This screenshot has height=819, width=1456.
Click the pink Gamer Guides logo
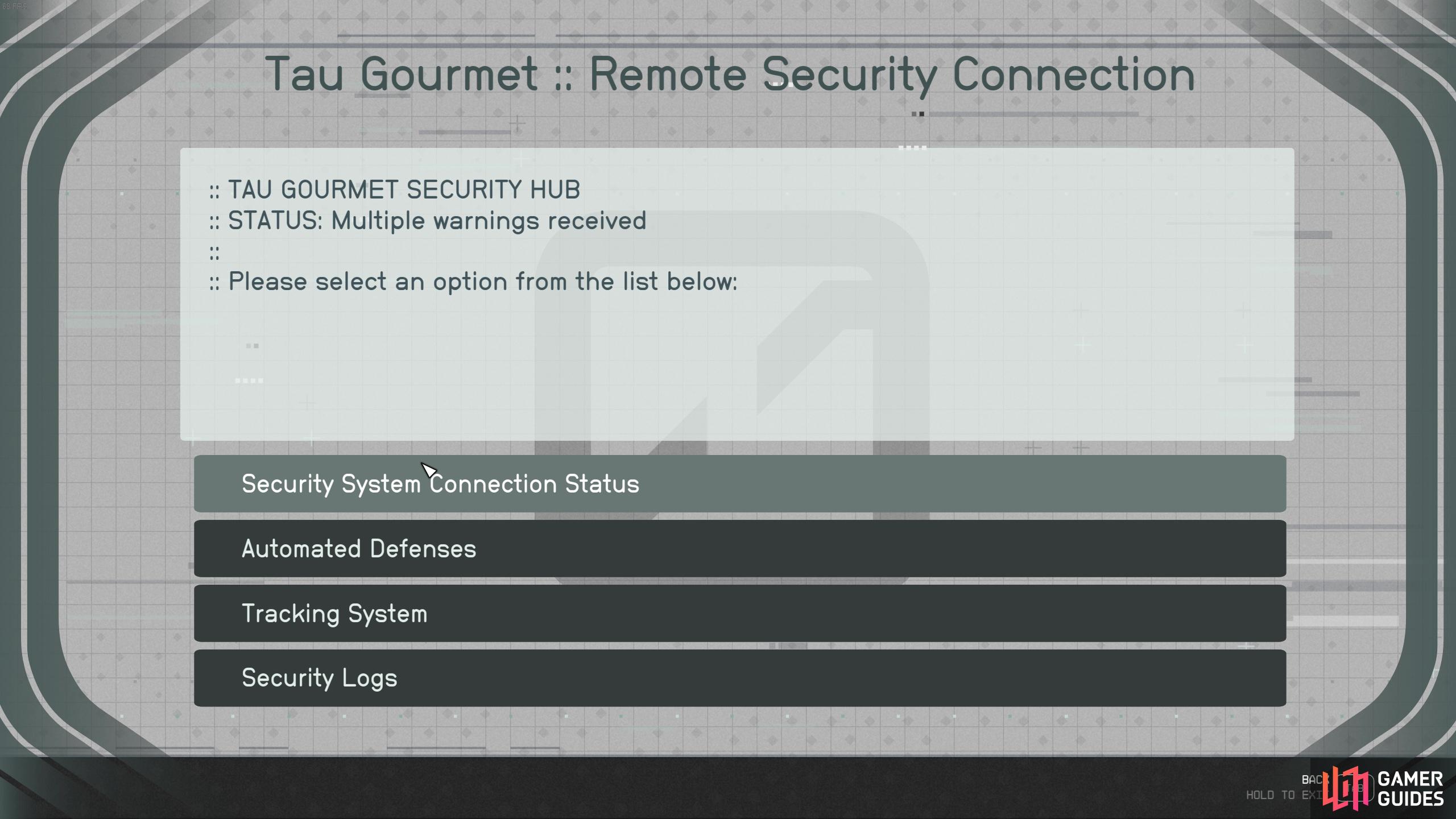[1346, 788]
